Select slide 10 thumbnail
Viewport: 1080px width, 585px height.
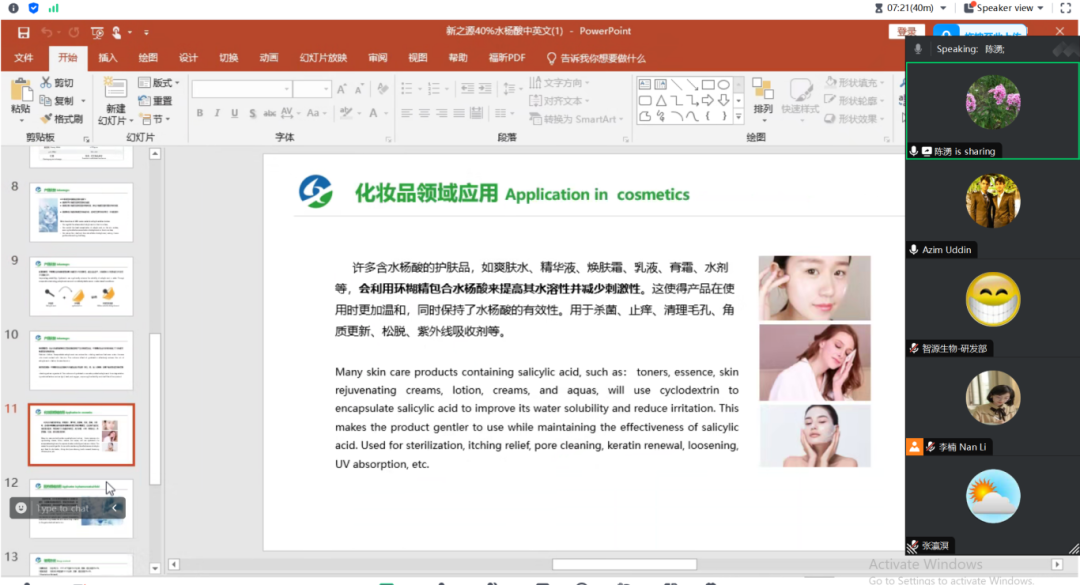(x=81, y=360)
